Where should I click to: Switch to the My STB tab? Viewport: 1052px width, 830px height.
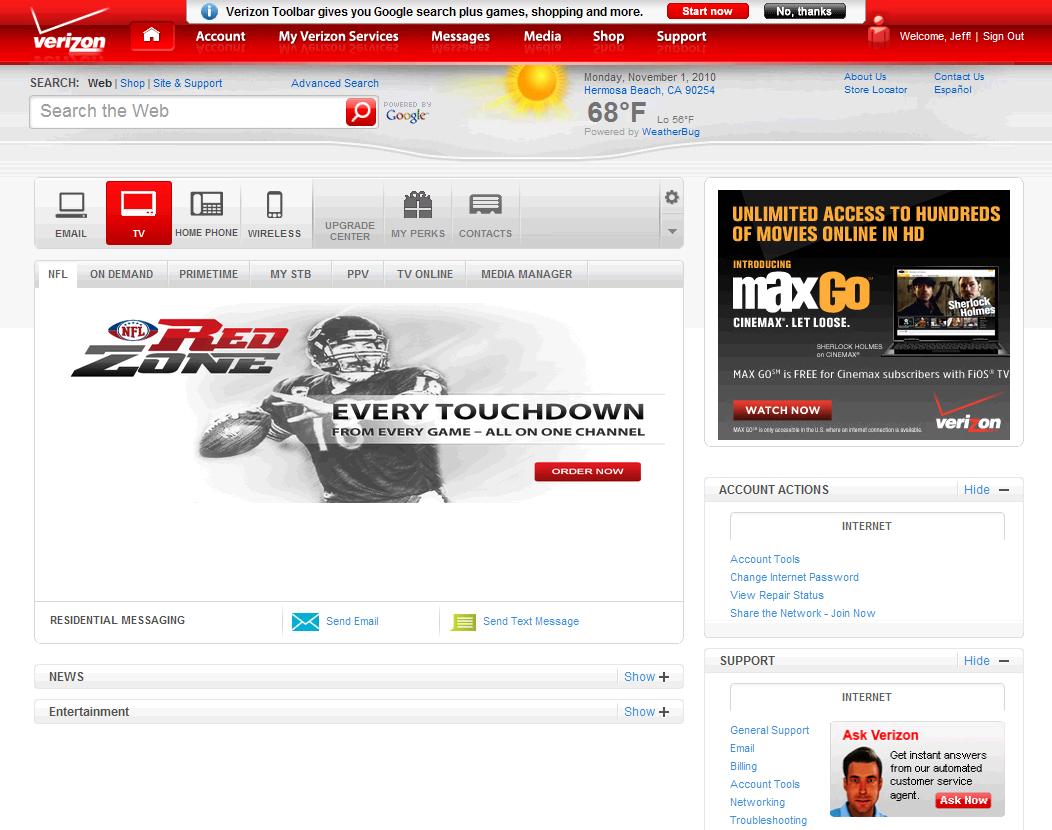point(291,274)
